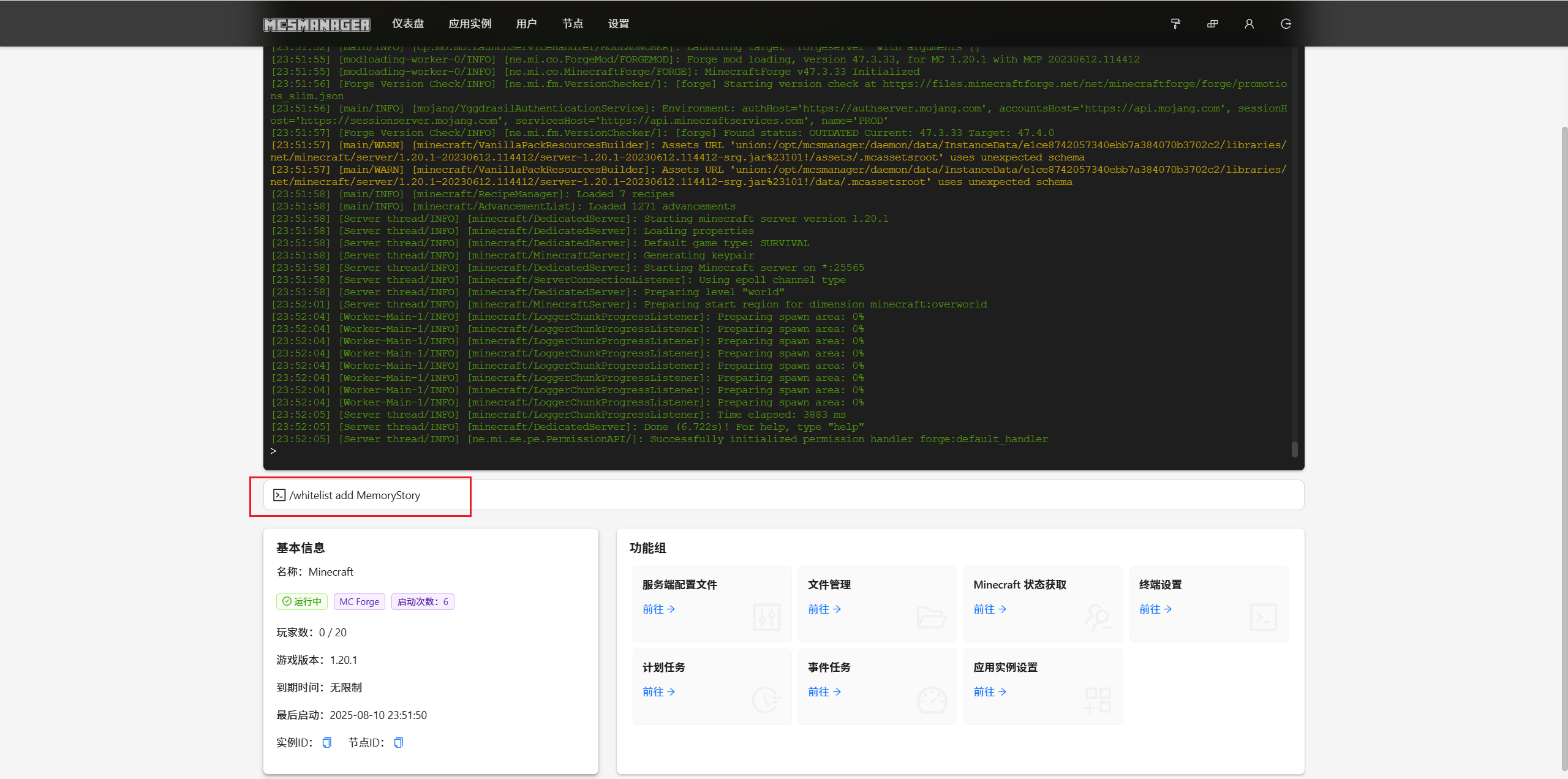Click the instance settings grid icon
Viewport: 1568px width, 779px height.
[x=1098, y=699]
